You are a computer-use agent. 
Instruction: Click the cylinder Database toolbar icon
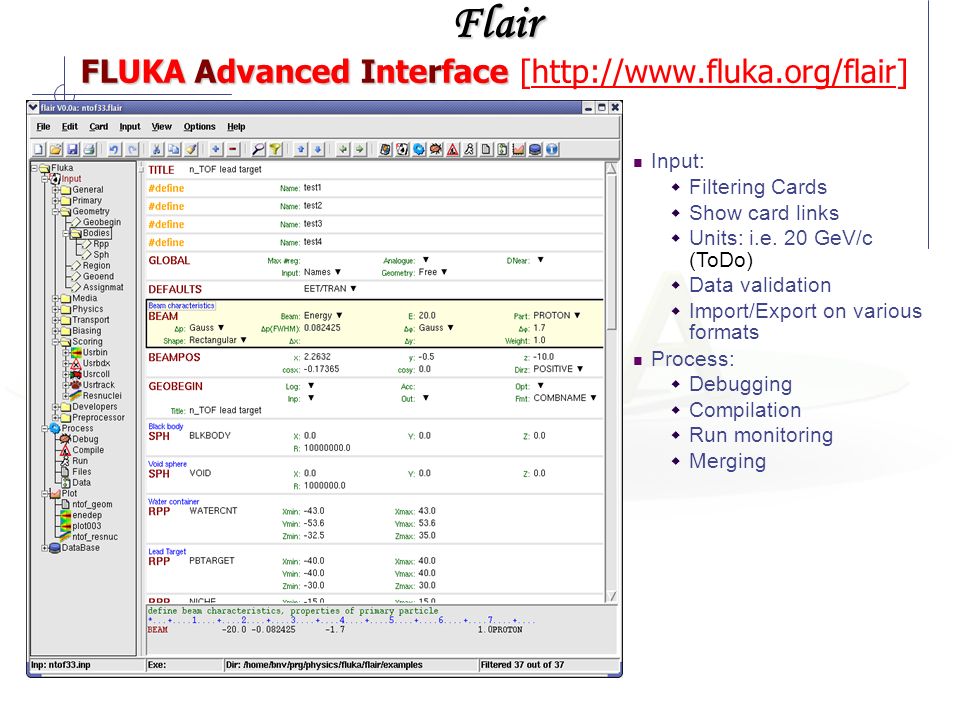(535, 149)
